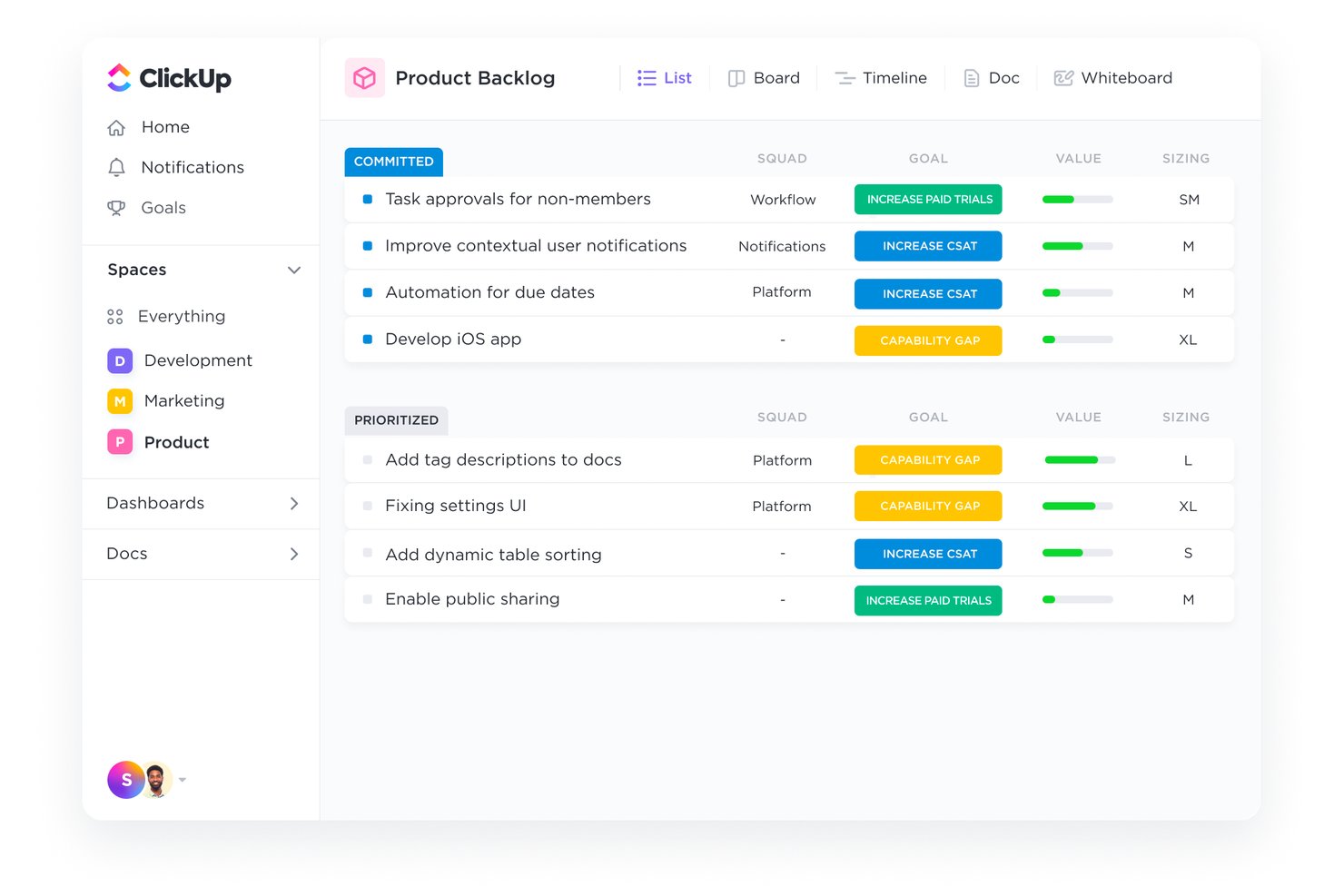Switch to the Doc tab
The width and height of the screenshot is (1344, 896).
(992, 78)
